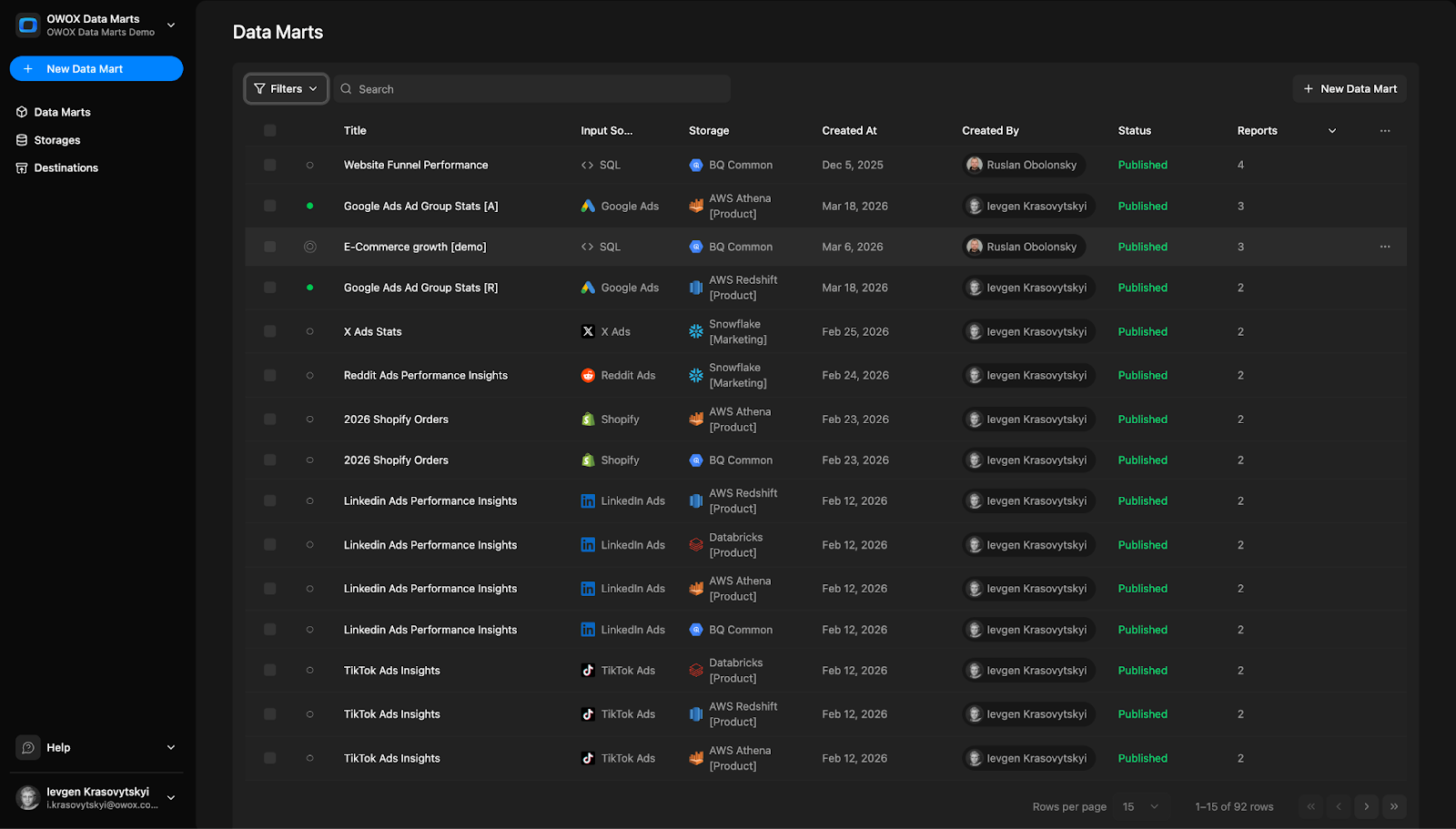The height and width of the screenshot is (829, 1456).
Task: Click the New Data Mart button above the table
Action: click(x=1350, y=88)
